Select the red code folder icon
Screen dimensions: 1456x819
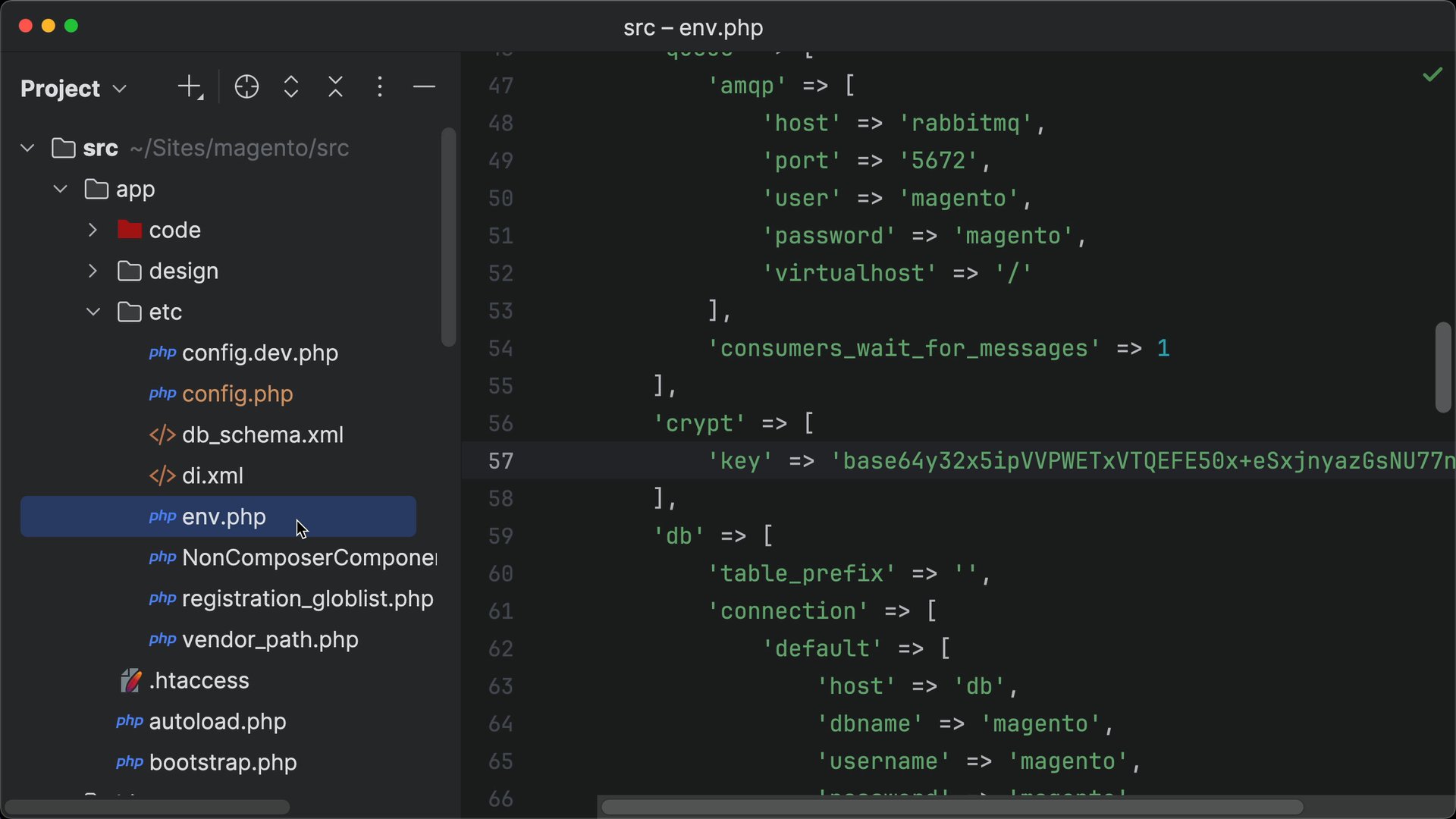point(130,229)
